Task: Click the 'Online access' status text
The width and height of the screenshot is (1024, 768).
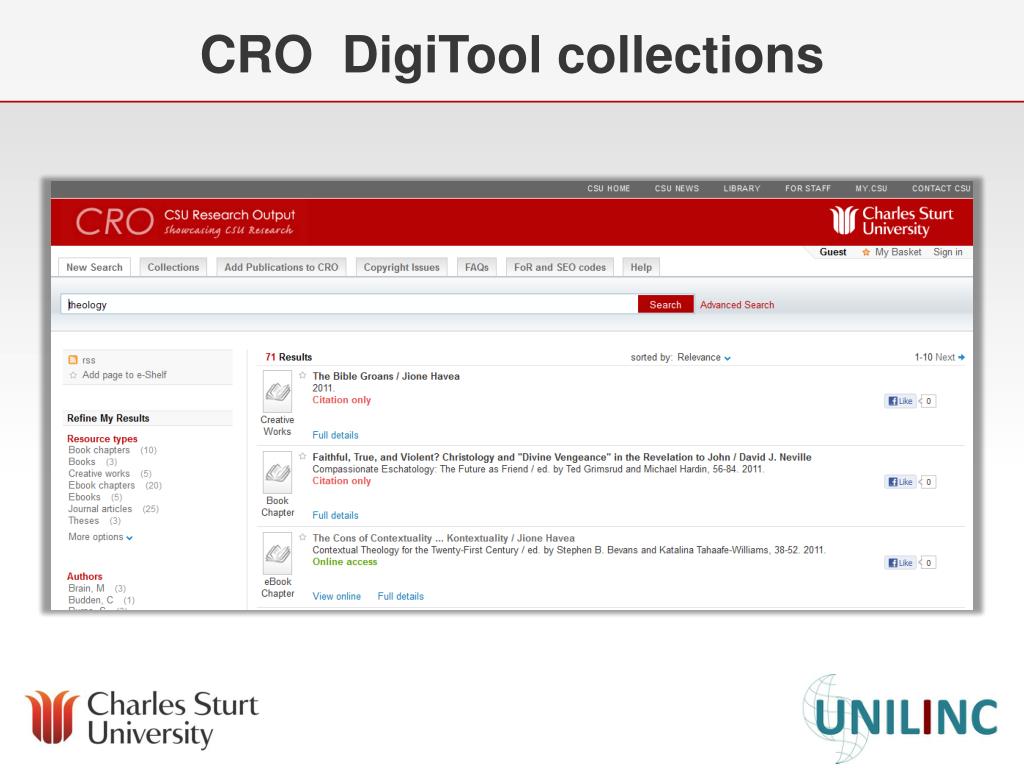Action: click(345, 562)
